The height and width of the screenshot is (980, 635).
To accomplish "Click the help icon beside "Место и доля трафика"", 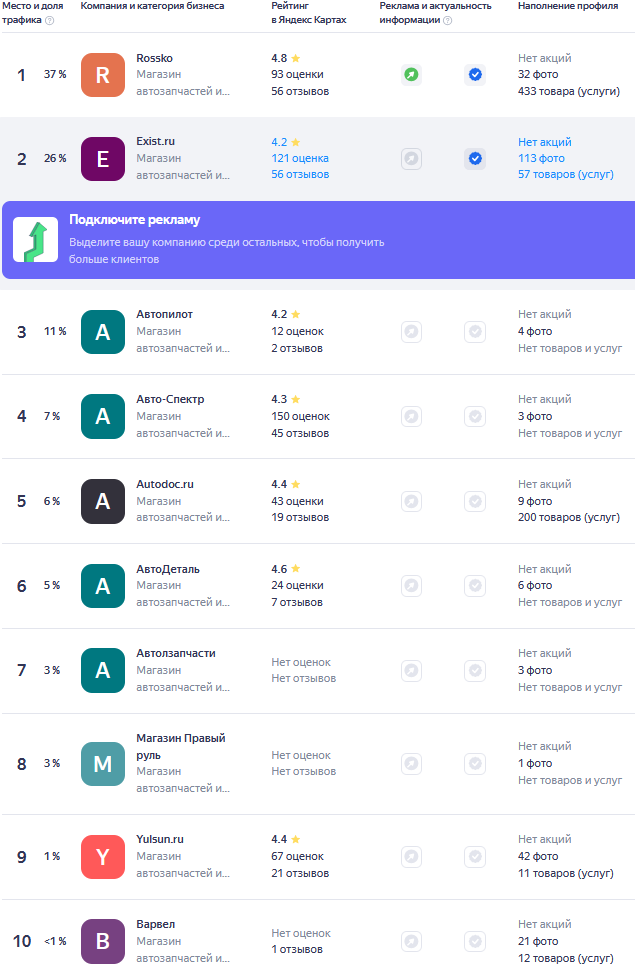I will click(x=50, y=20).
